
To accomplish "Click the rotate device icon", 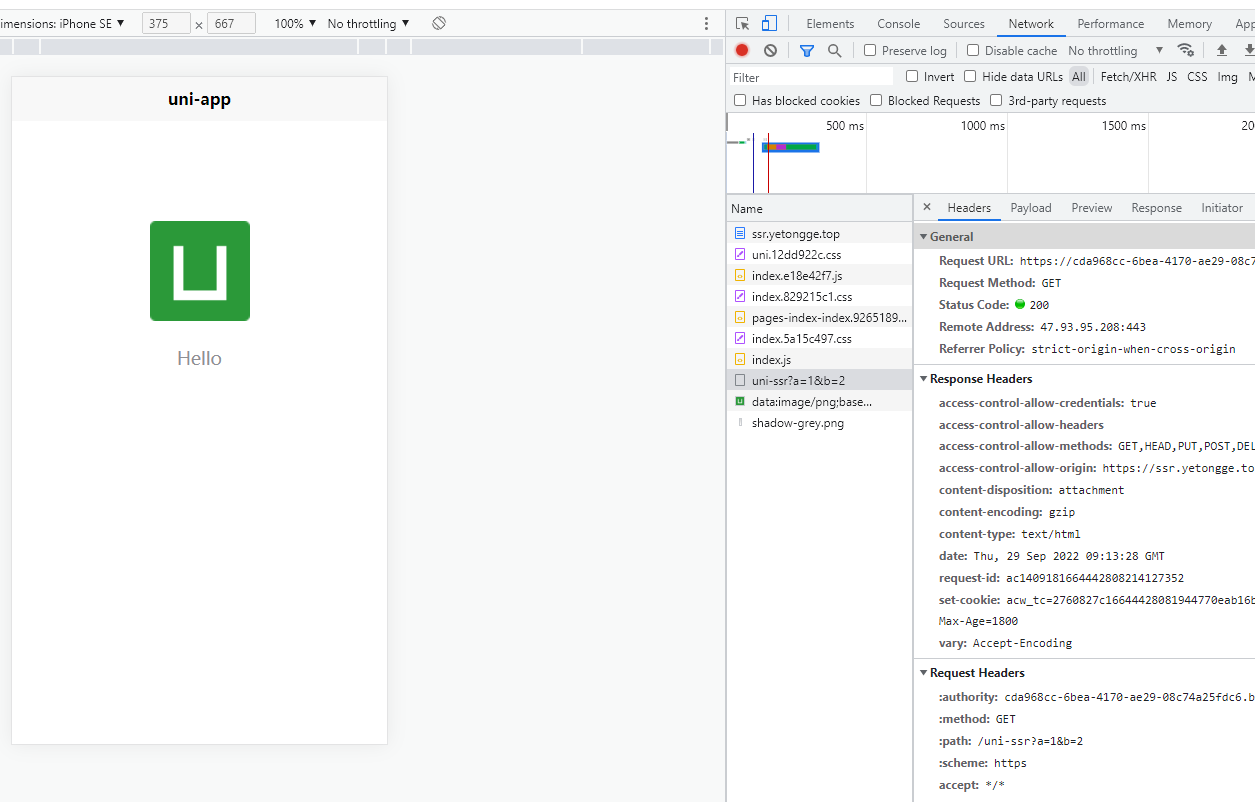I will click(x=439, y=23).
